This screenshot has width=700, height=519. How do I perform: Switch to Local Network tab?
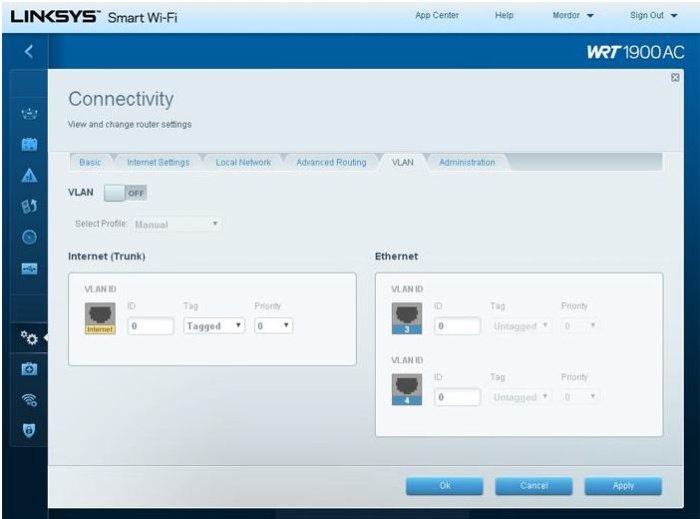[243, 162]
